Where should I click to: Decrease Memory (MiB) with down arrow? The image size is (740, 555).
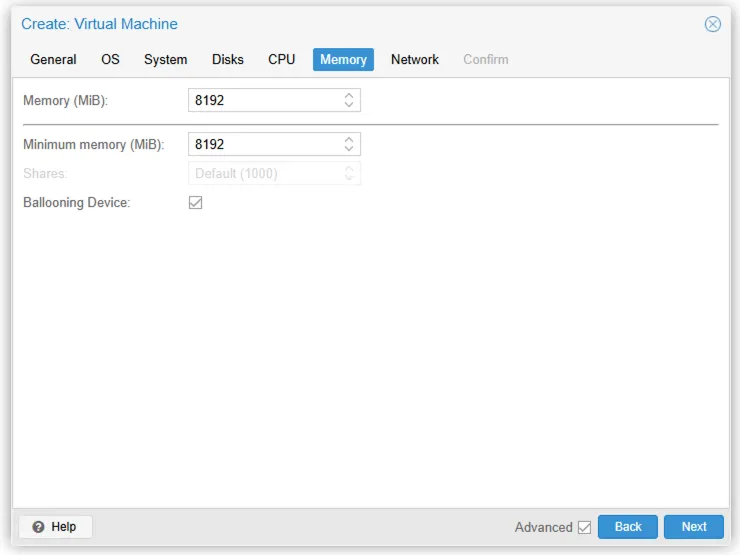[x=349, y=105]
